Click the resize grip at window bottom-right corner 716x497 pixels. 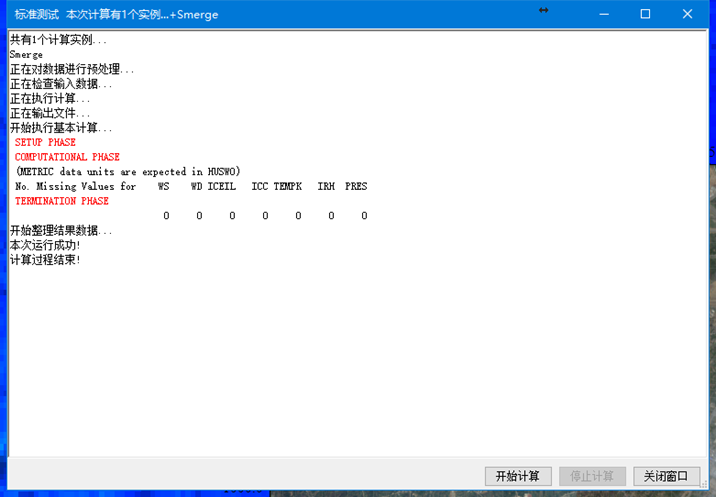[x=704, y=485]
